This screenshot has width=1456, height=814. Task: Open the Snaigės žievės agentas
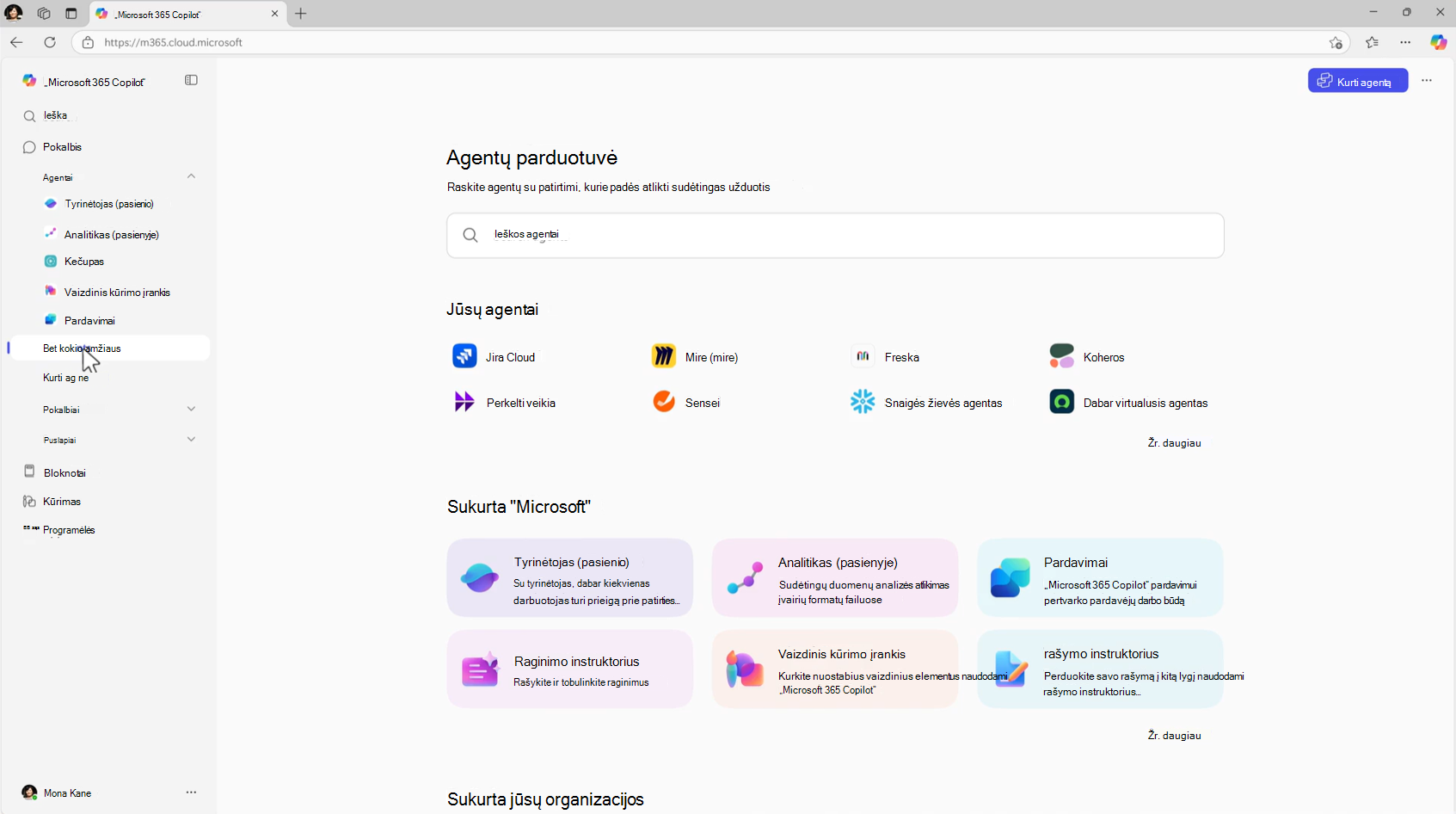926,402
